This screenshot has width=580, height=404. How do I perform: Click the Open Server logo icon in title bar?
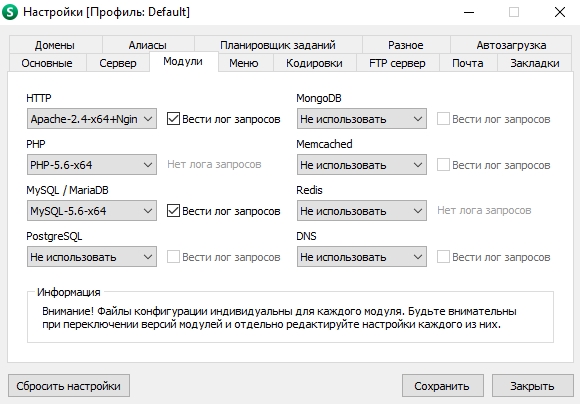(x=10, y=12)
